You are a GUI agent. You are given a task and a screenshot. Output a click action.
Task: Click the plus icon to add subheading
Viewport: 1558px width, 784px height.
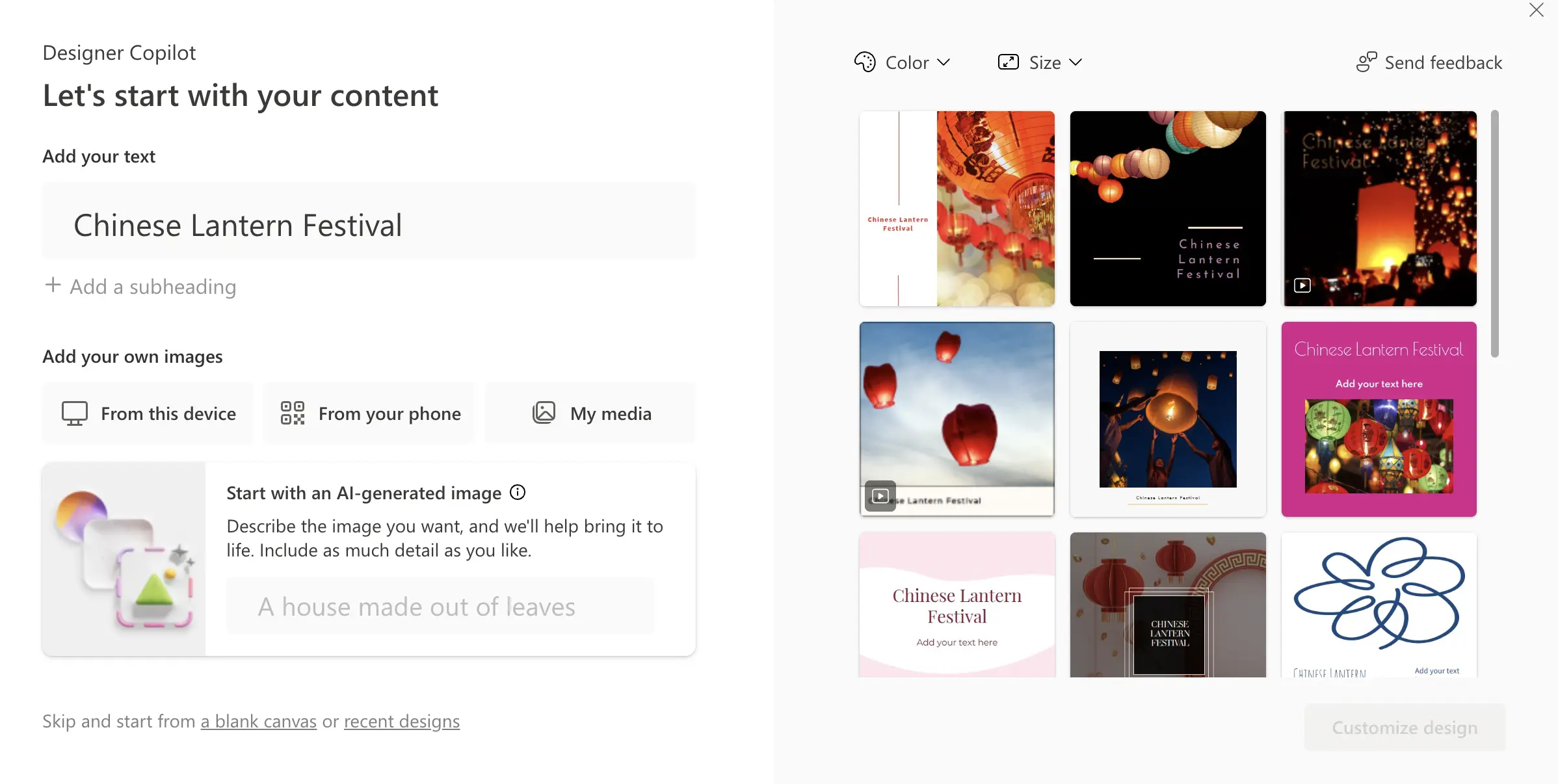53,285
